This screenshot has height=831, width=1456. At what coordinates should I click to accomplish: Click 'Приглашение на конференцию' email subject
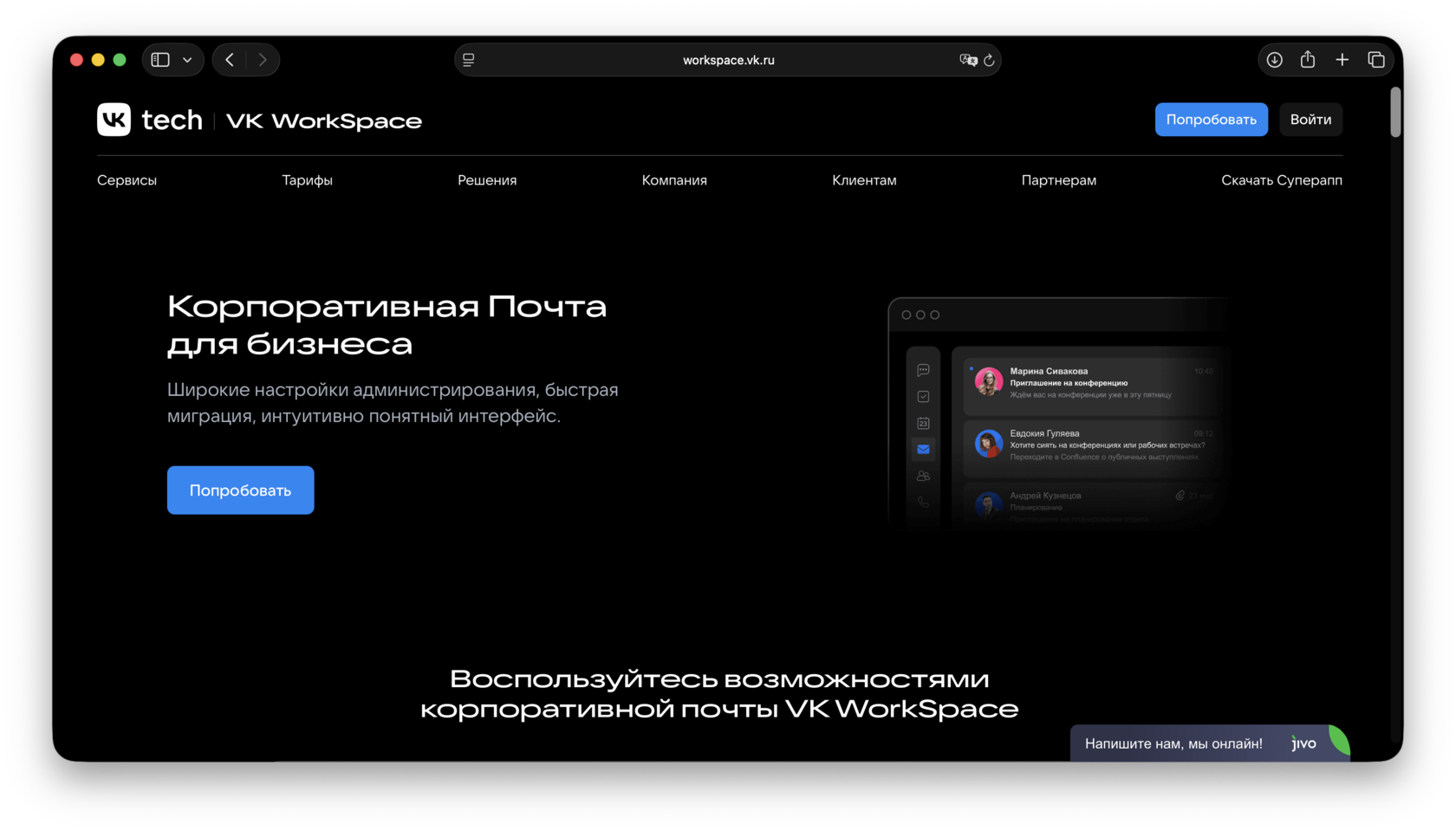pos(1069,383)
